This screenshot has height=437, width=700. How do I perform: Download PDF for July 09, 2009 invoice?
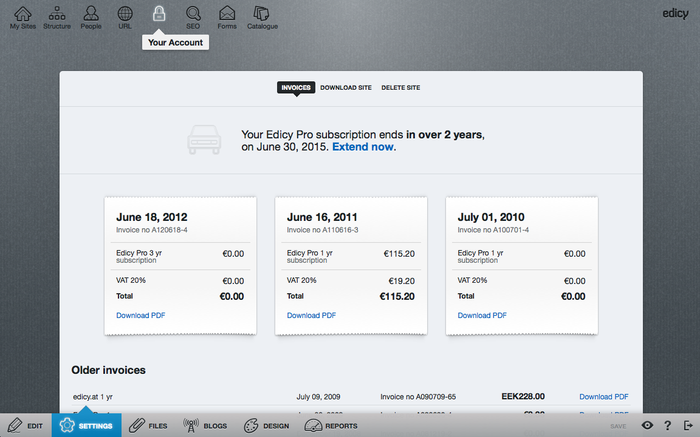(x=603, y=397)
